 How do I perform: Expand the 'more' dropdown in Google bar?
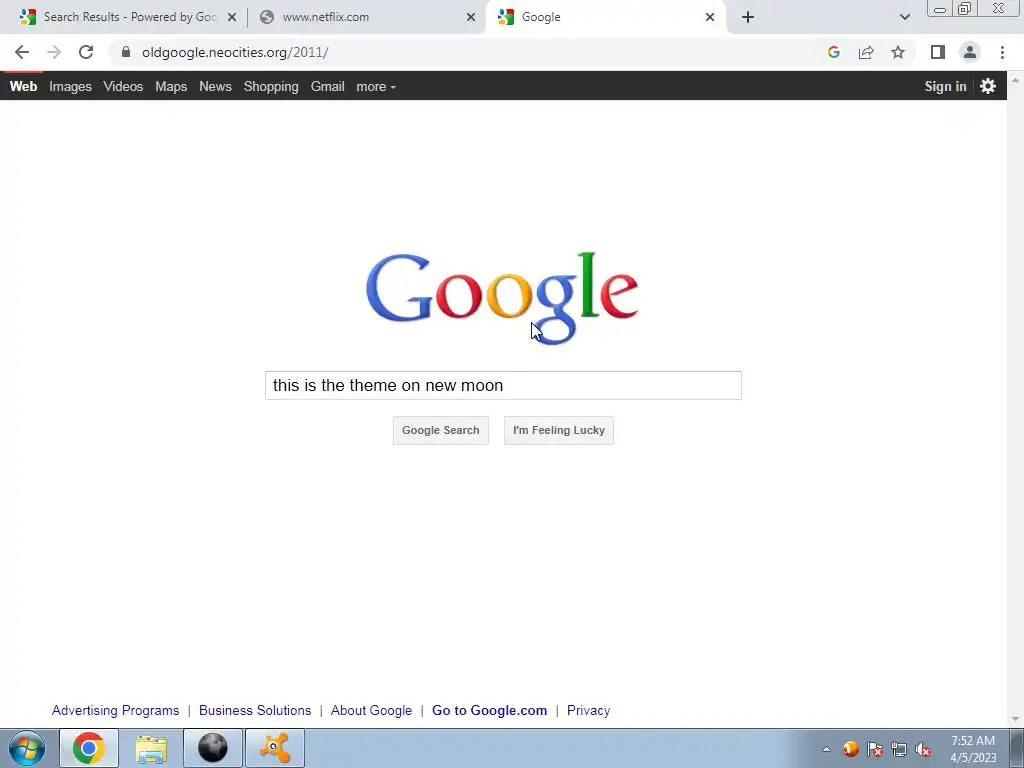(x=376, y=86)
